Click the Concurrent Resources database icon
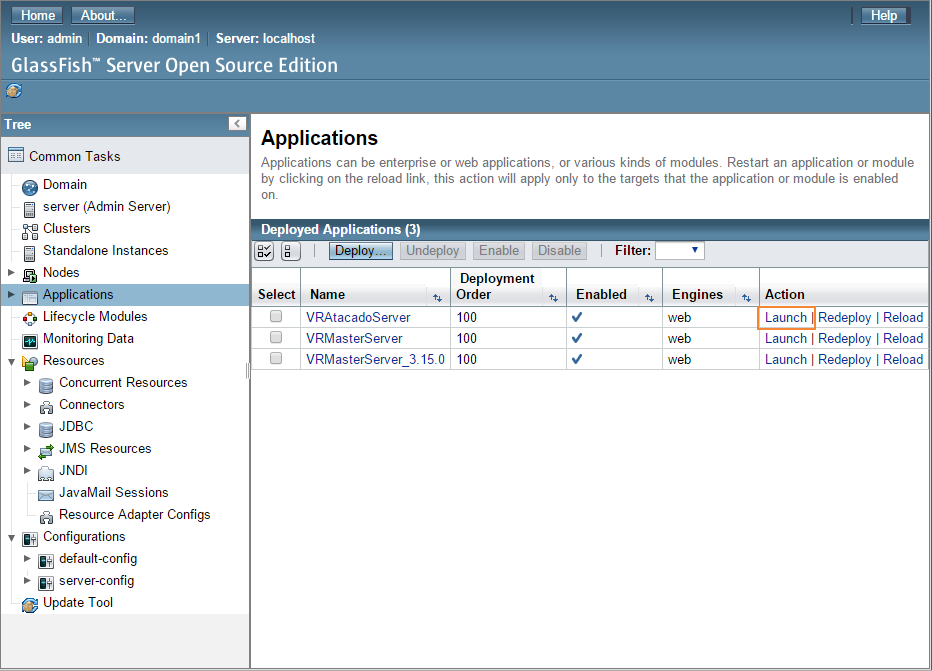 (46, 385)
